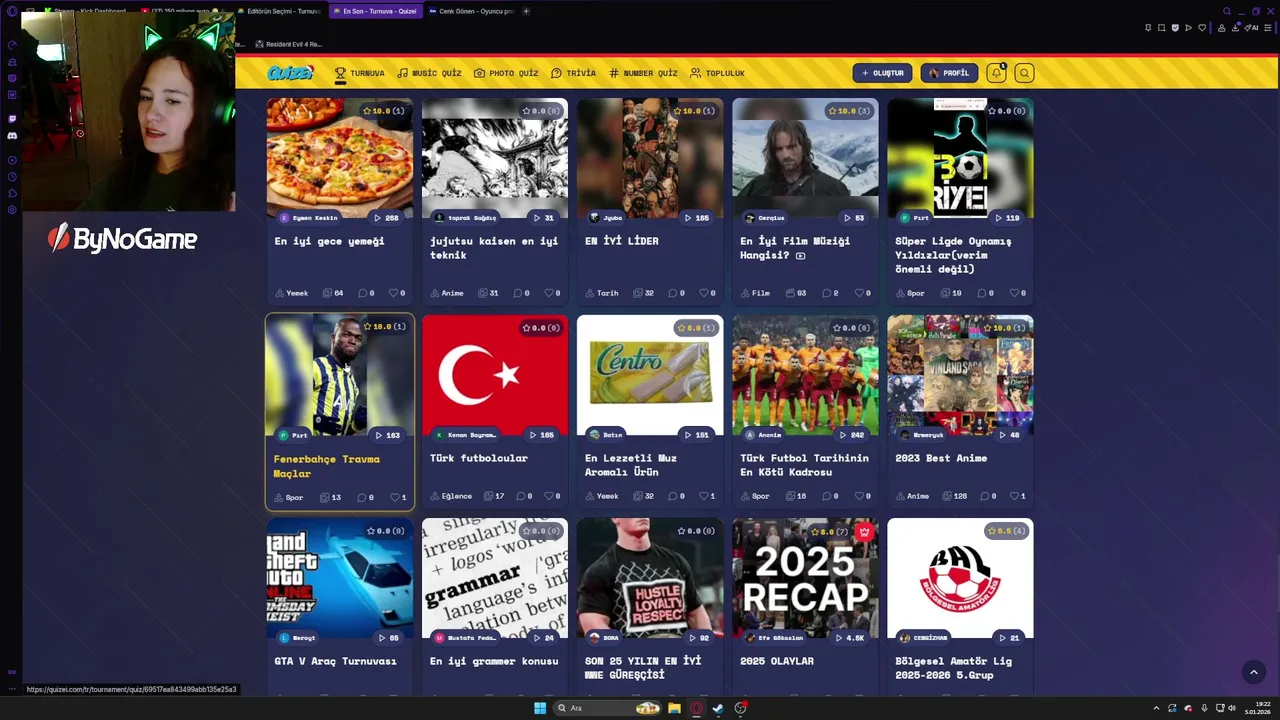Open '2025 OLAYLAR' quiz title
The width and height of the screenshot is (1280, 720).
(777, 661)
